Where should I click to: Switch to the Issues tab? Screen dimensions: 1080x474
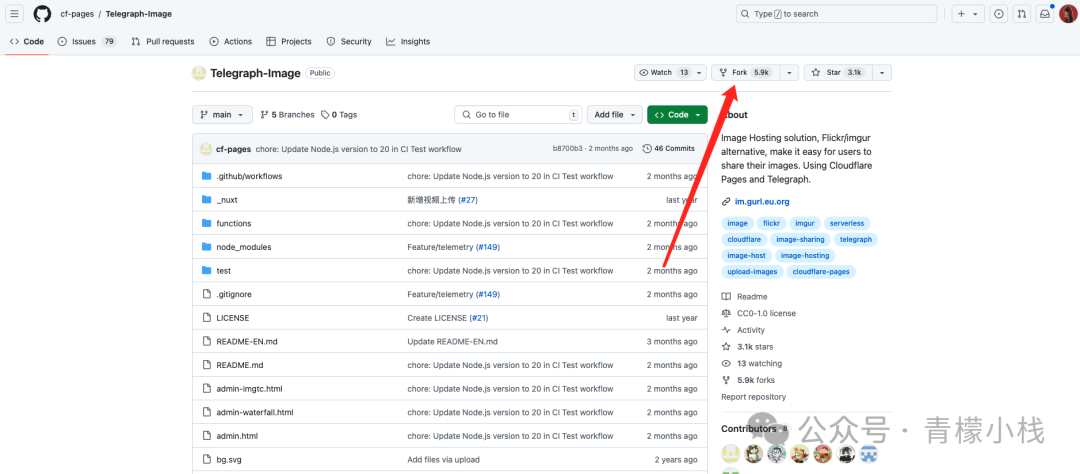tap(87, 41)
